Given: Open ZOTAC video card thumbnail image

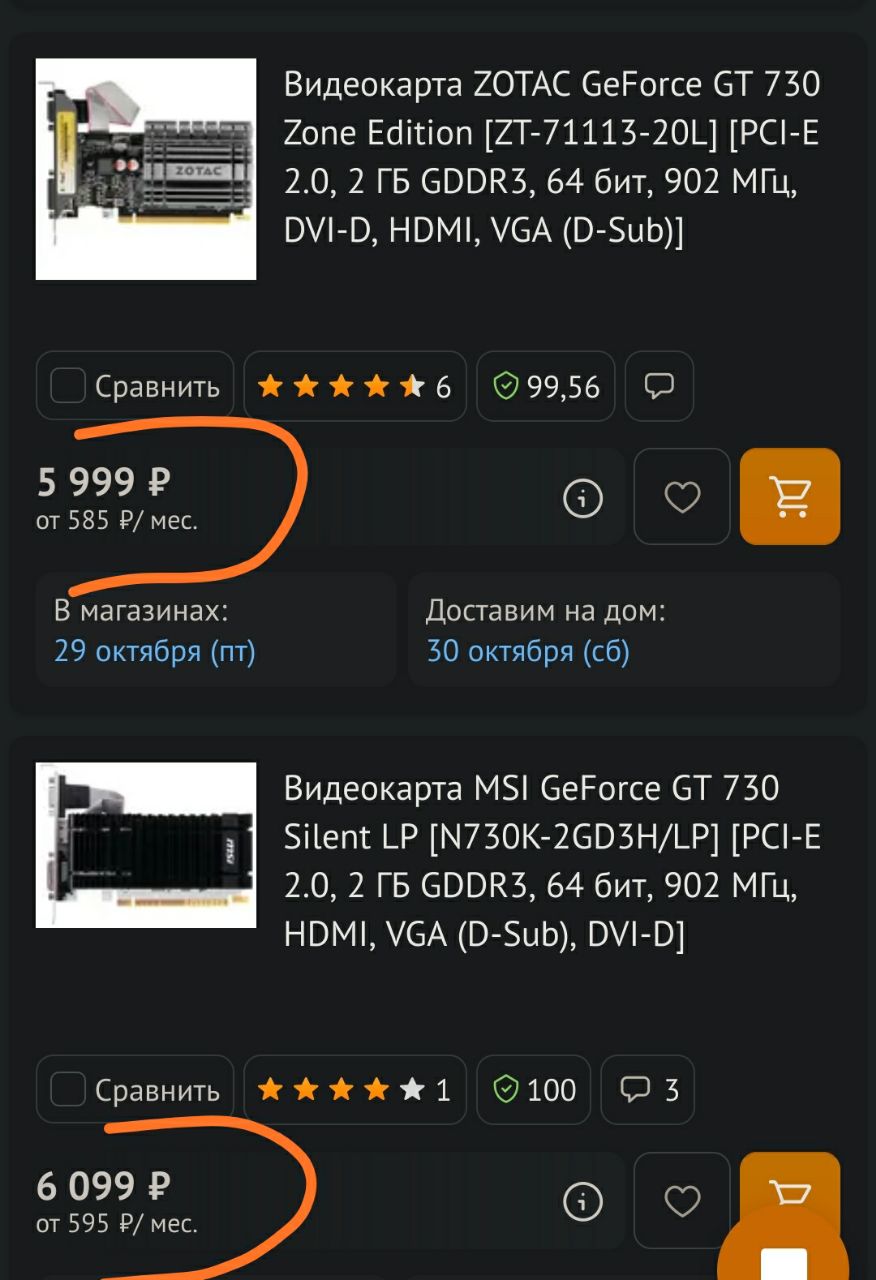Looking at the screenshot, I should 146,169.
